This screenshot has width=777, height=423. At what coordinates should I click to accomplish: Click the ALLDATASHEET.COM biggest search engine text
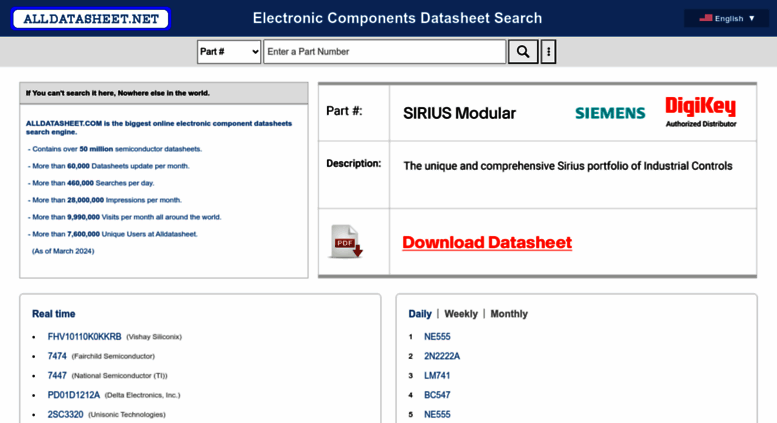pyautogui.click(x=159, y=128)
